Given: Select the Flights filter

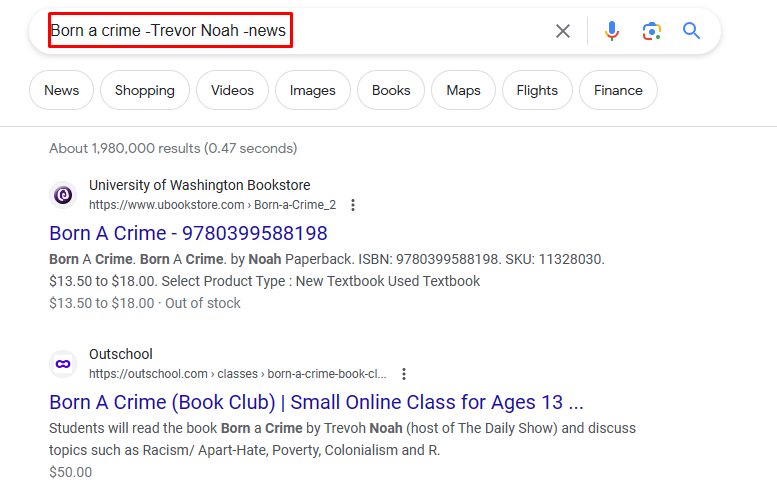Looking at the screenshot, I should click(537, 90).
